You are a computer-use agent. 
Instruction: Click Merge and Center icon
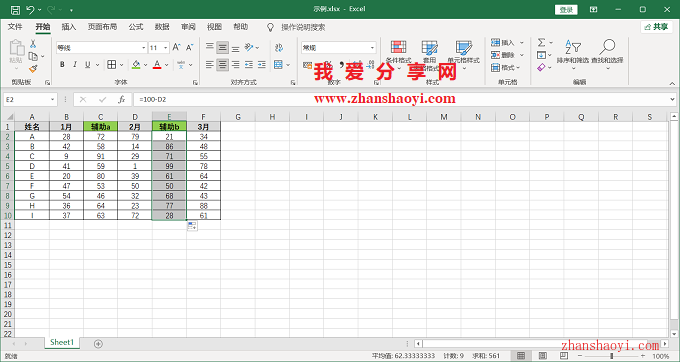click(x=279, y=65)
